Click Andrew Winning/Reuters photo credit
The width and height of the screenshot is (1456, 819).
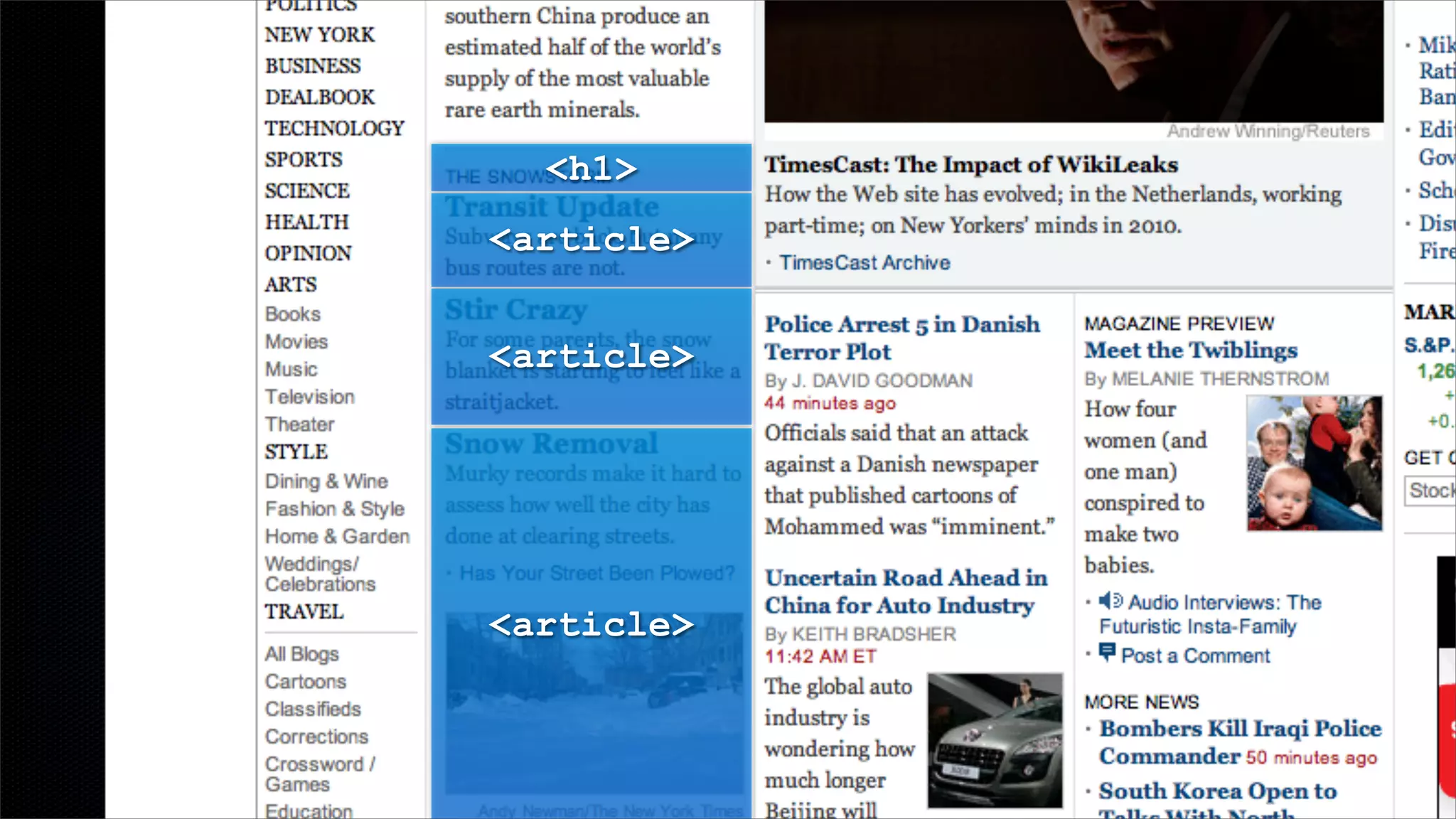pyautogui.click(x=1268, y=132)
